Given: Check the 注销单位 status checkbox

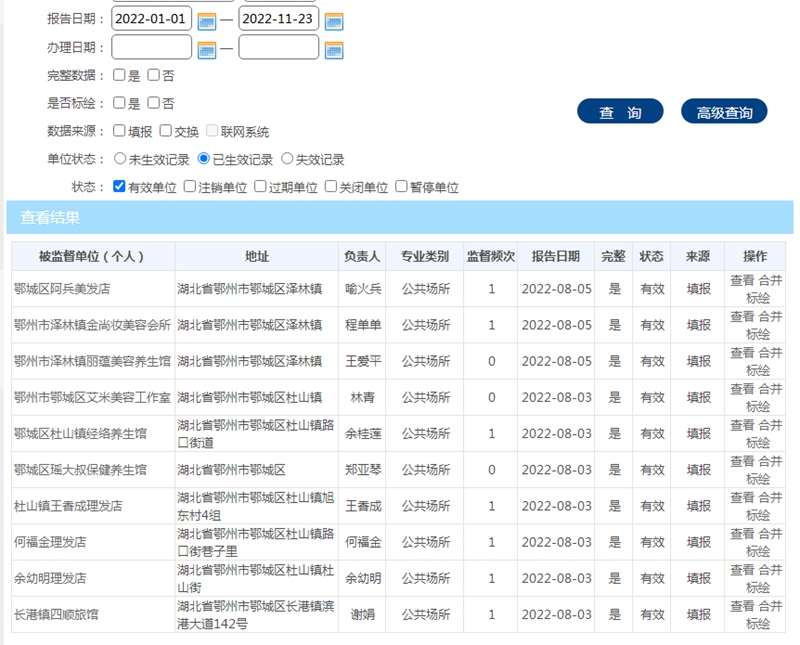Looking at the screenshot, I should 190,186.
